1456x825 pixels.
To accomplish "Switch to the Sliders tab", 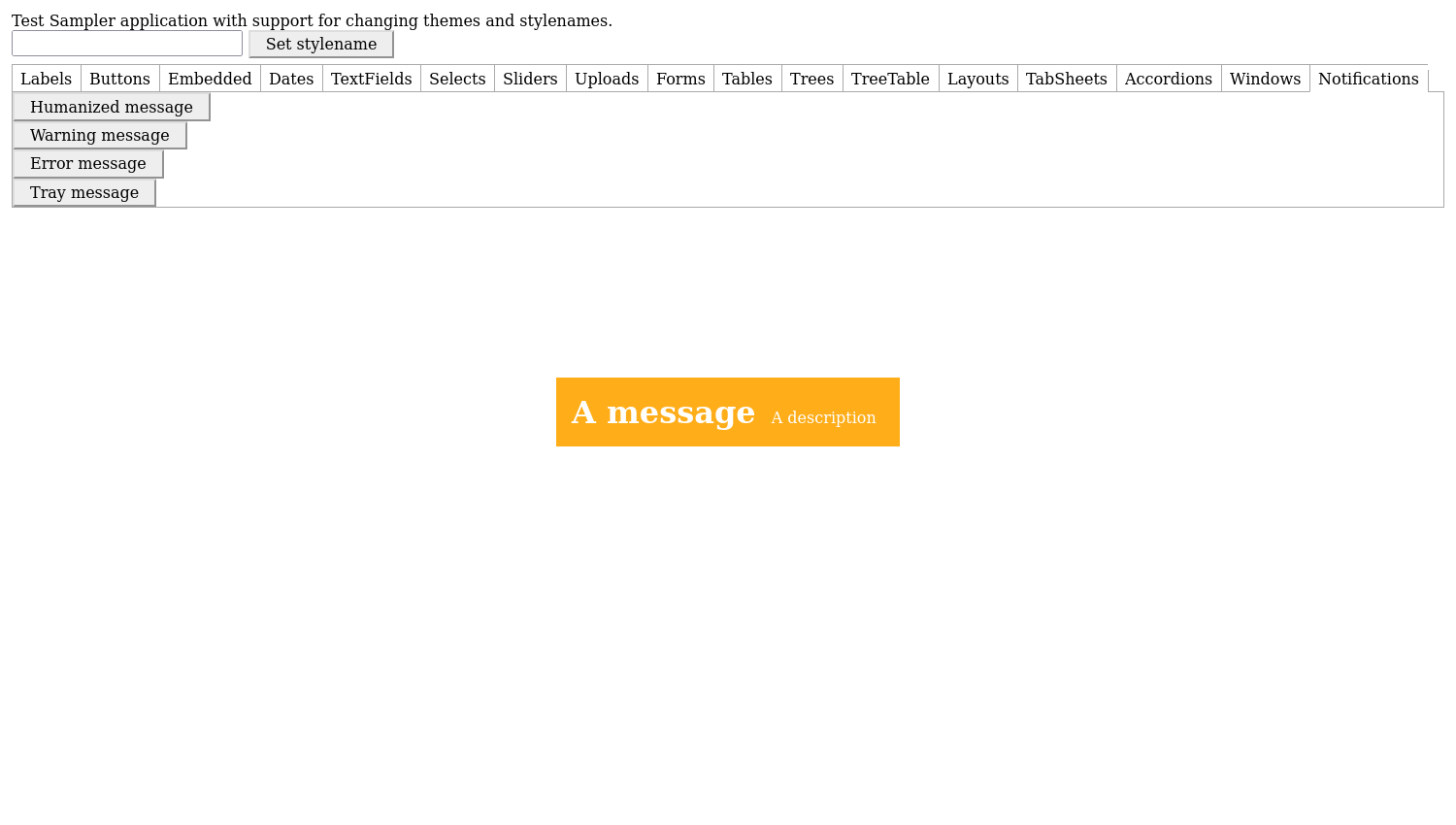I will [530, 79].
